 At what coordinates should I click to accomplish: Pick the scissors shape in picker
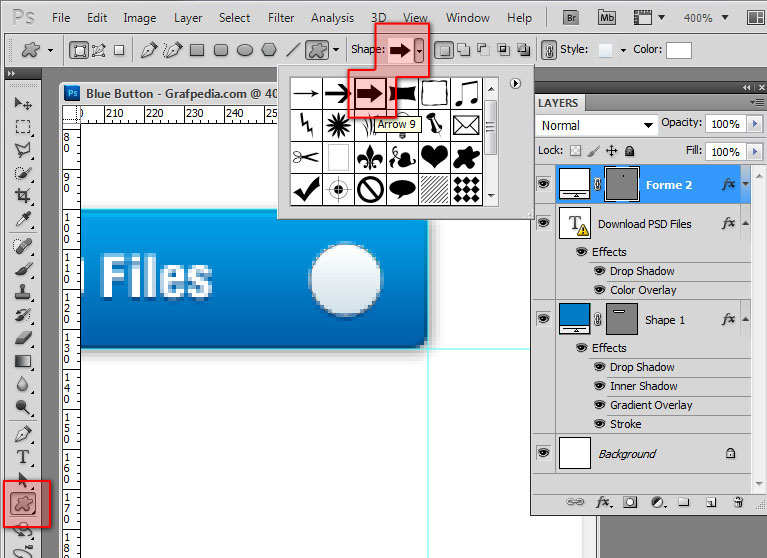coord(307,157)
